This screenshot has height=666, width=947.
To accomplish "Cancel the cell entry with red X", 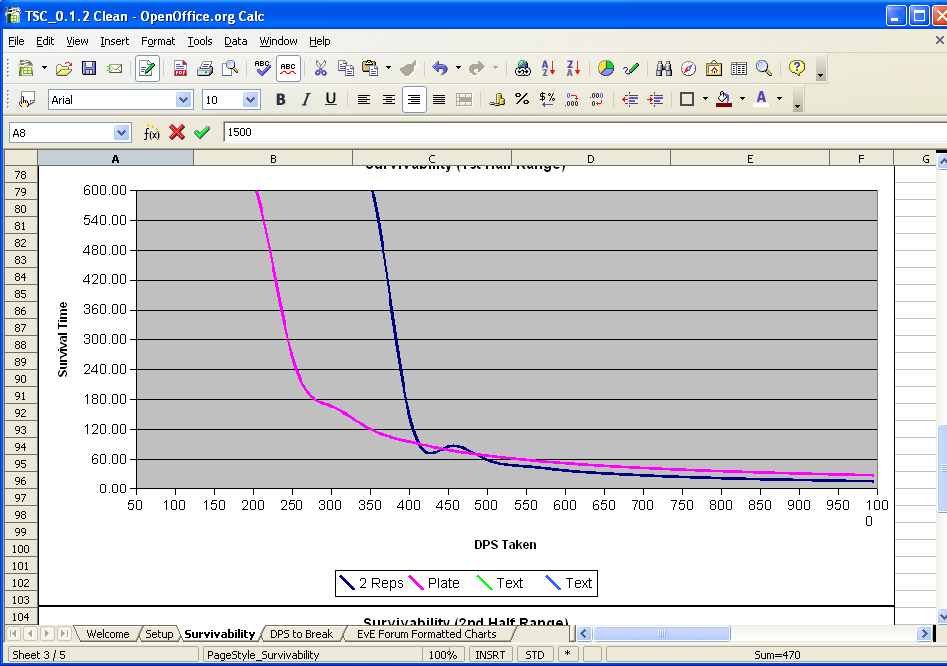I will click(x=177, y=133).
